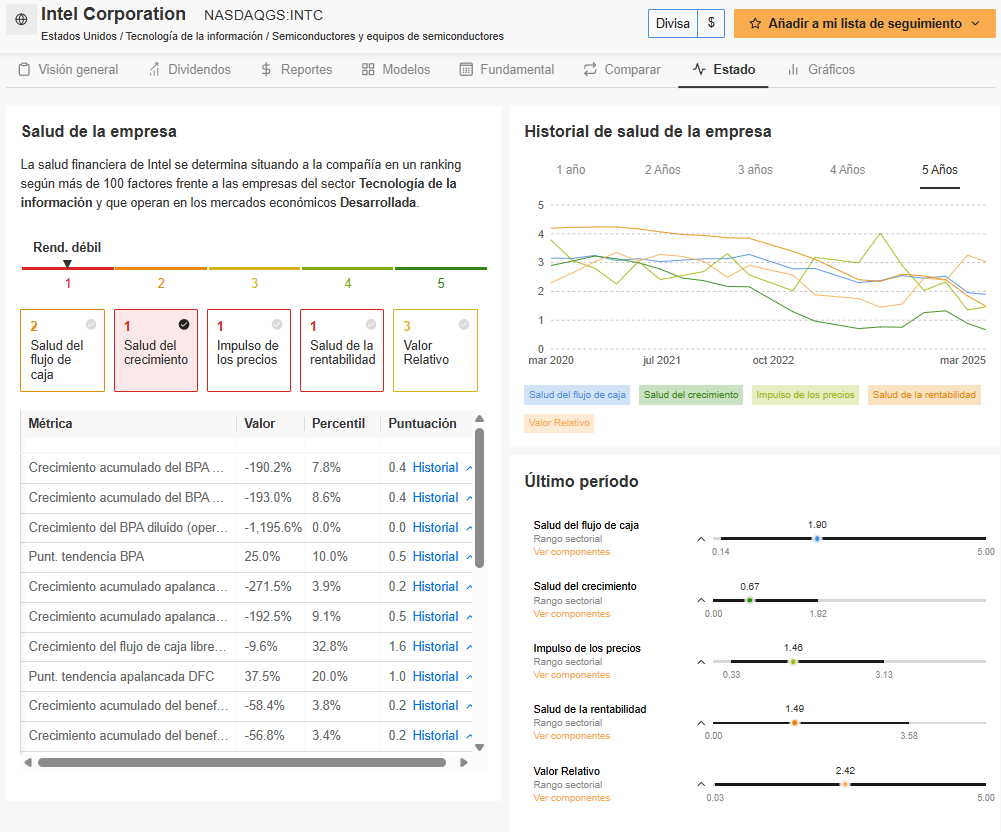This screenshot has height=832, width=1001.
Task: Switch to the Reportes tab
Action: 296,69
